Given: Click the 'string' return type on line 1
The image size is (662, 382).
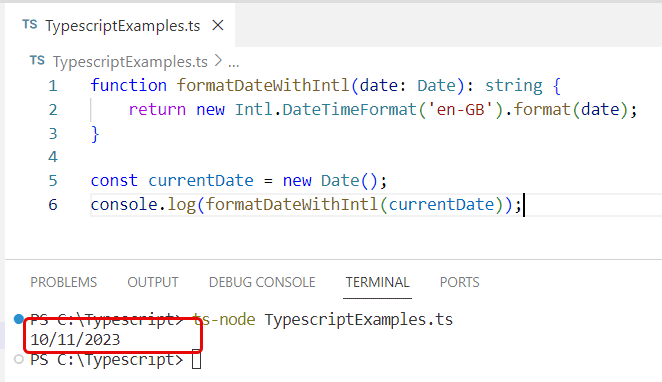Looking at the screenshot, I should pos(513,87).
